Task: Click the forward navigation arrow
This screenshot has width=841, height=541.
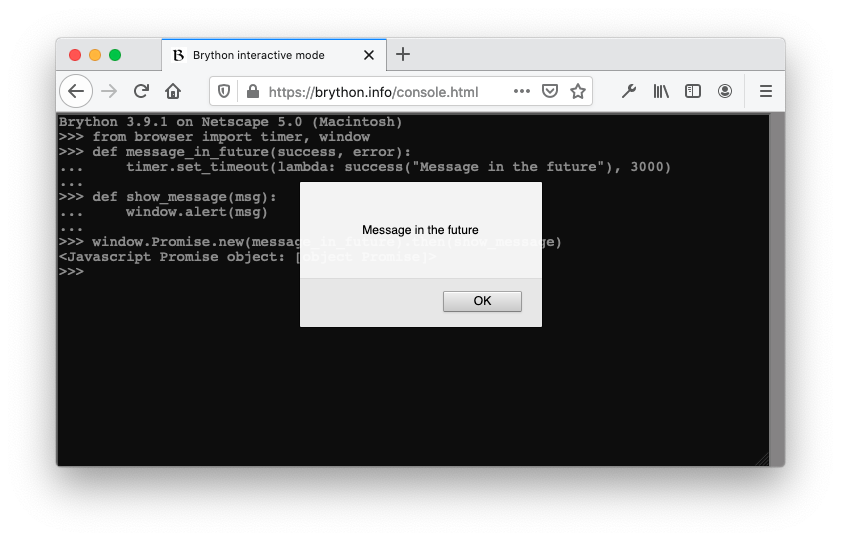Action: point(109,91)
